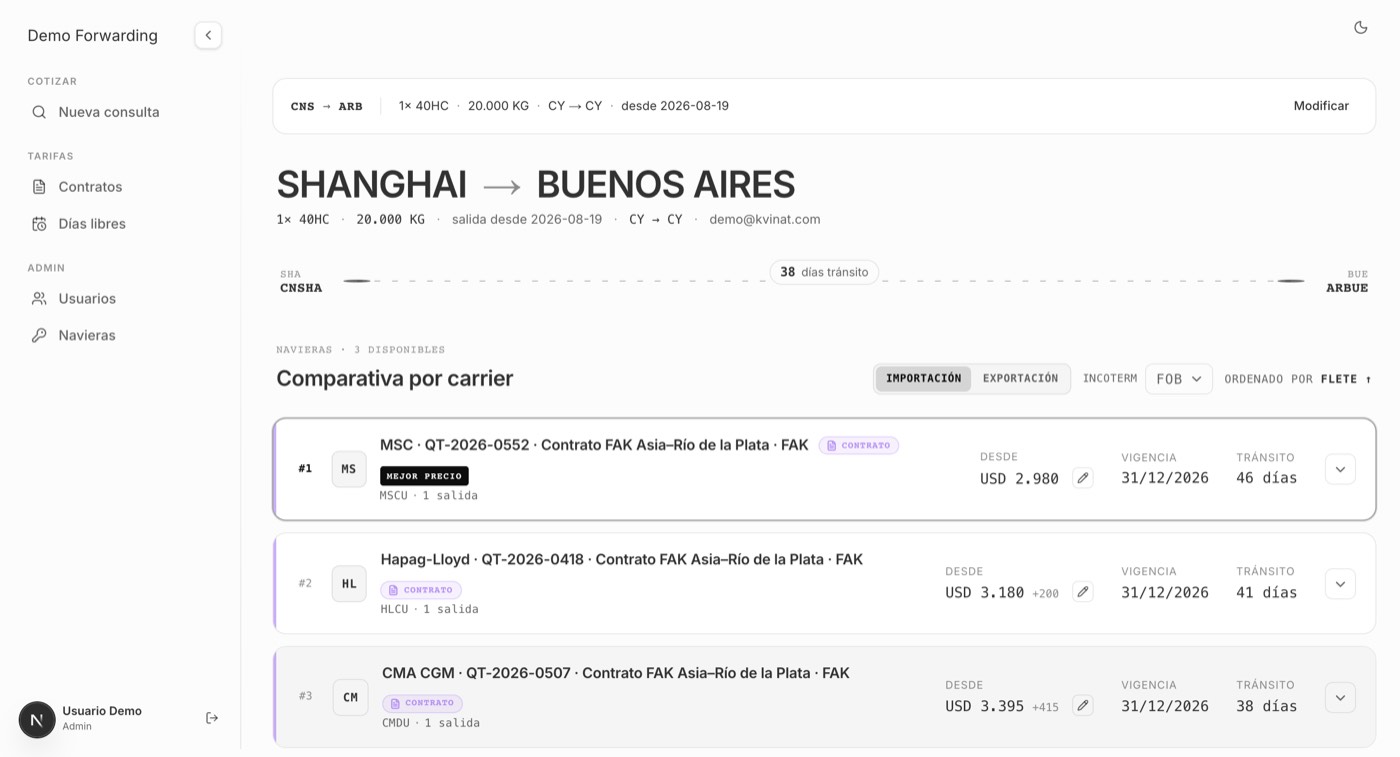This screenshot has width=1400, height=757.
Task: Click the +200 price difference on Hapag-Lloyd
Action: click(x=1045, y=593)
